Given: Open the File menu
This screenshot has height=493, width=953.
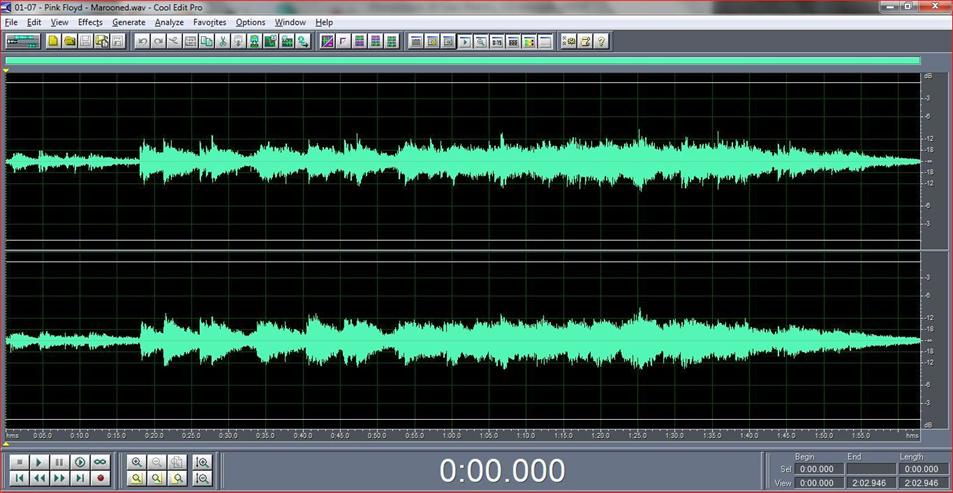Looking at the screenshot, I should (11, 22).
